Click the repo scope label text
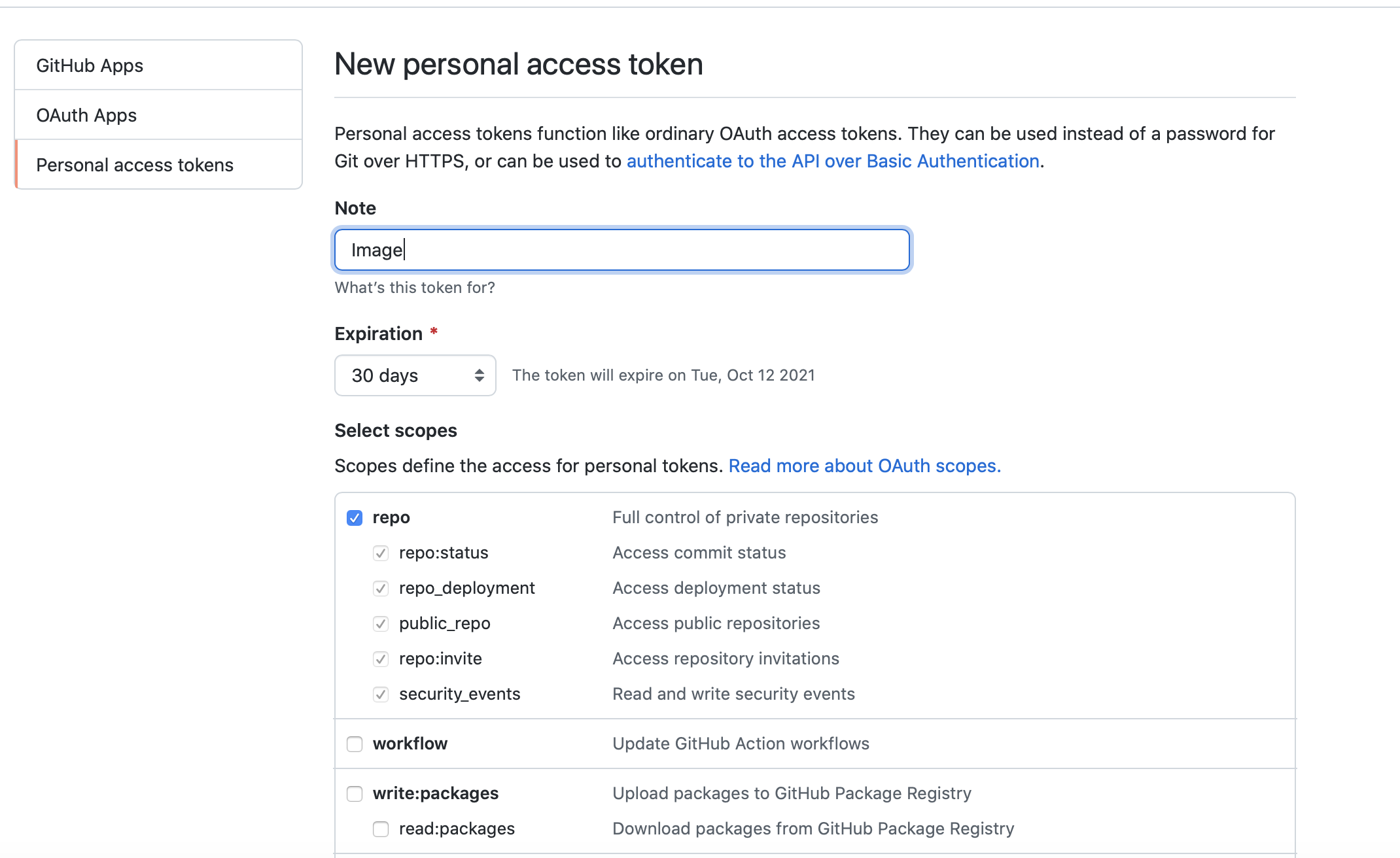 point(391,517)
